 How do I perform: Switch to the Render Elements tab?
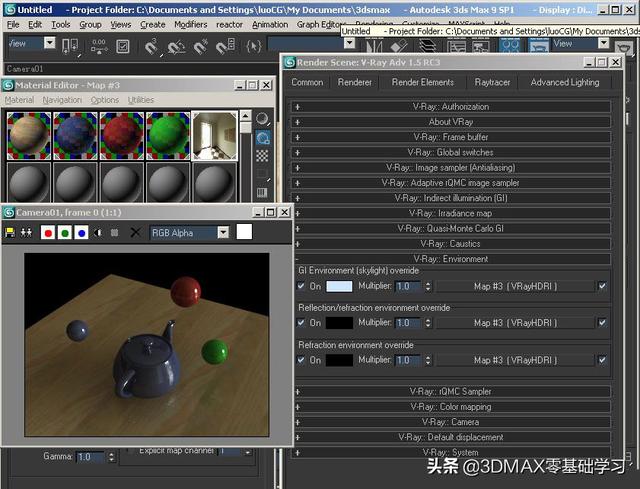tap(422, 82)
